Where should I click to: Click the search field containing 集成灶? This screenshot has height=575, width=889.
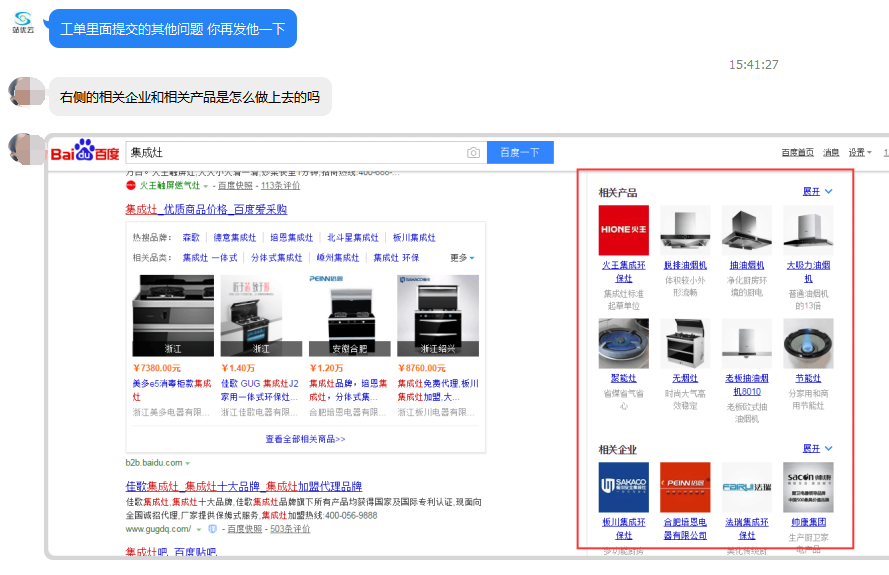pyautogui.click(x=295, y=153)
